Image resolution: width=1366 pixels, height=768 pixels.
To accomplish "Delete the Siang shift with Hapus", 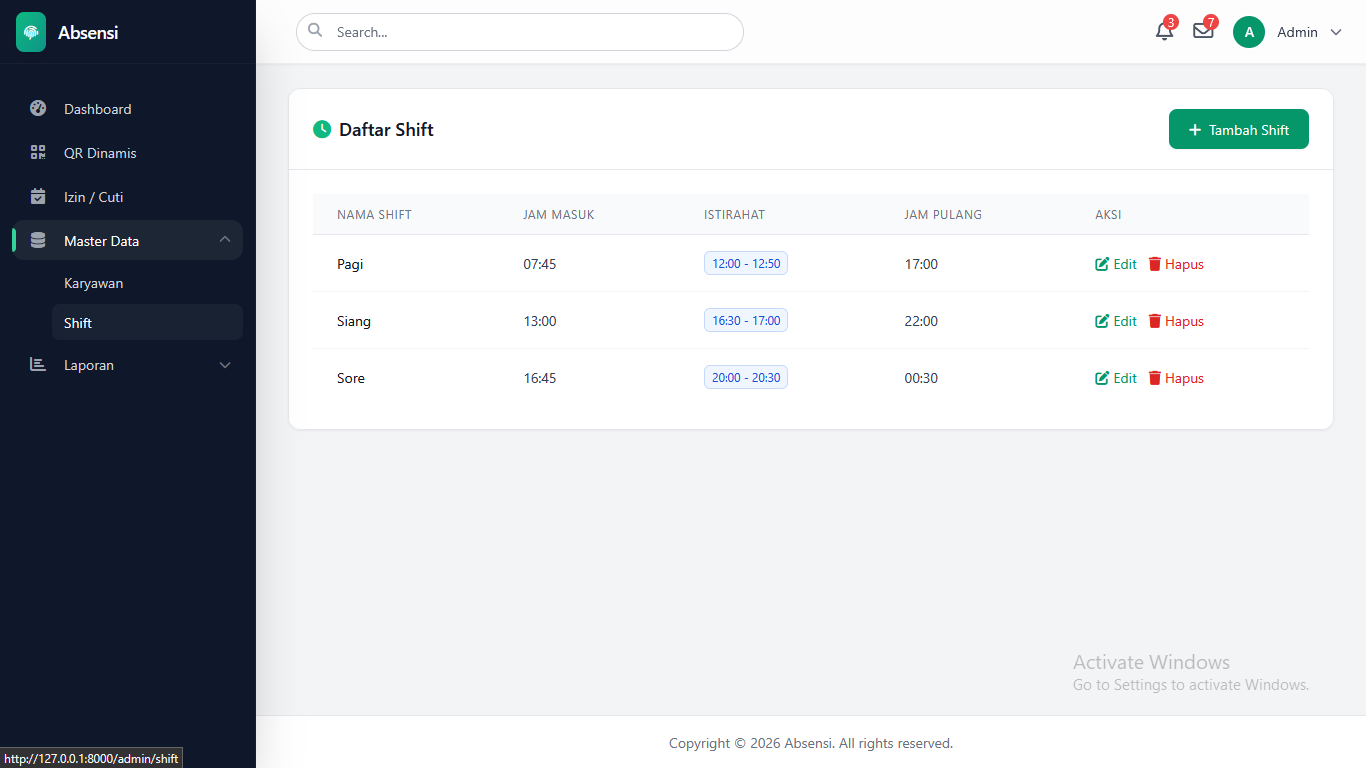I will pos(1176,321).
